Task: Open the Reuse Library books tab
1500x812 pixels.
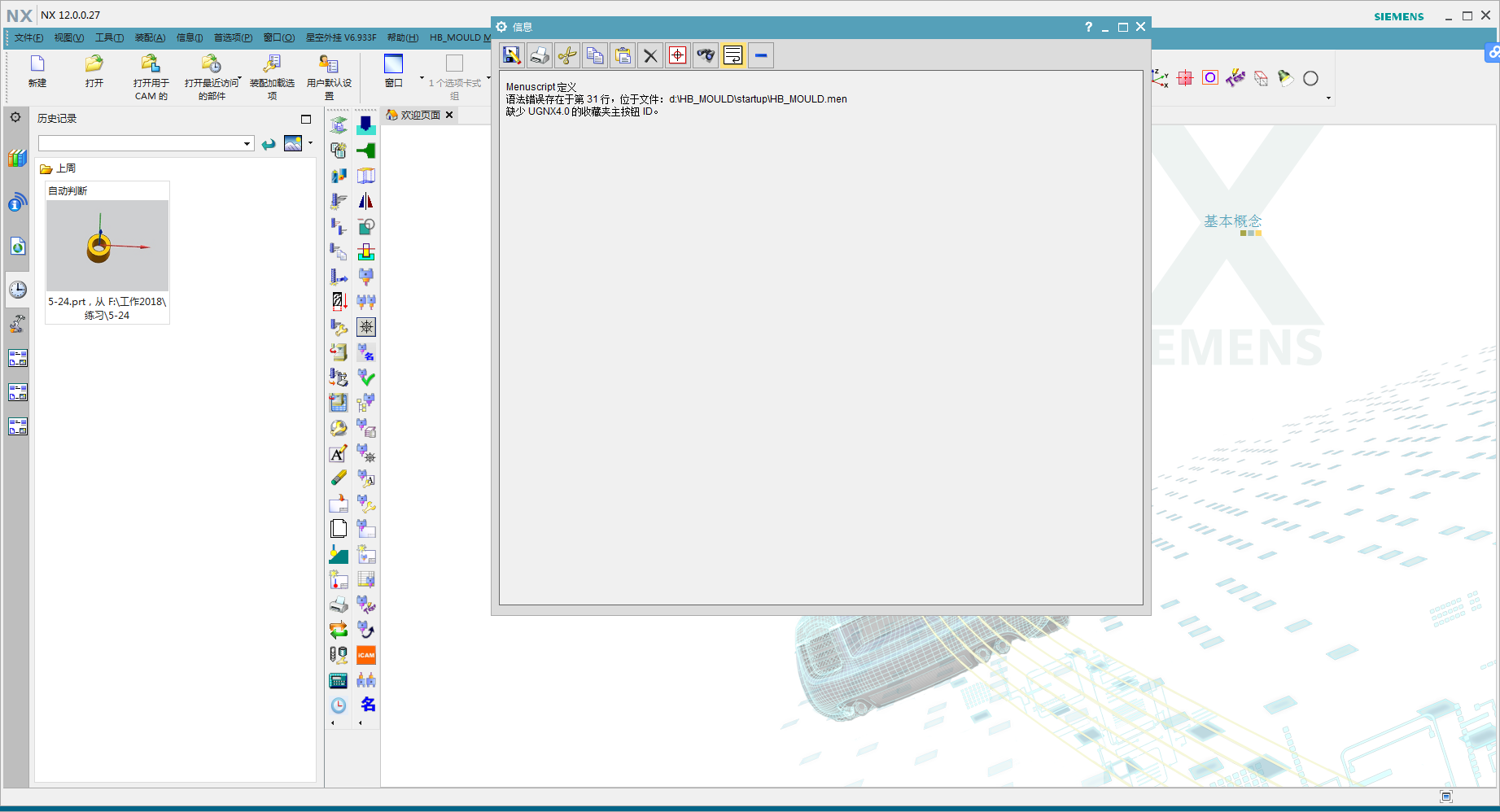Action: (x=17, y=158)
